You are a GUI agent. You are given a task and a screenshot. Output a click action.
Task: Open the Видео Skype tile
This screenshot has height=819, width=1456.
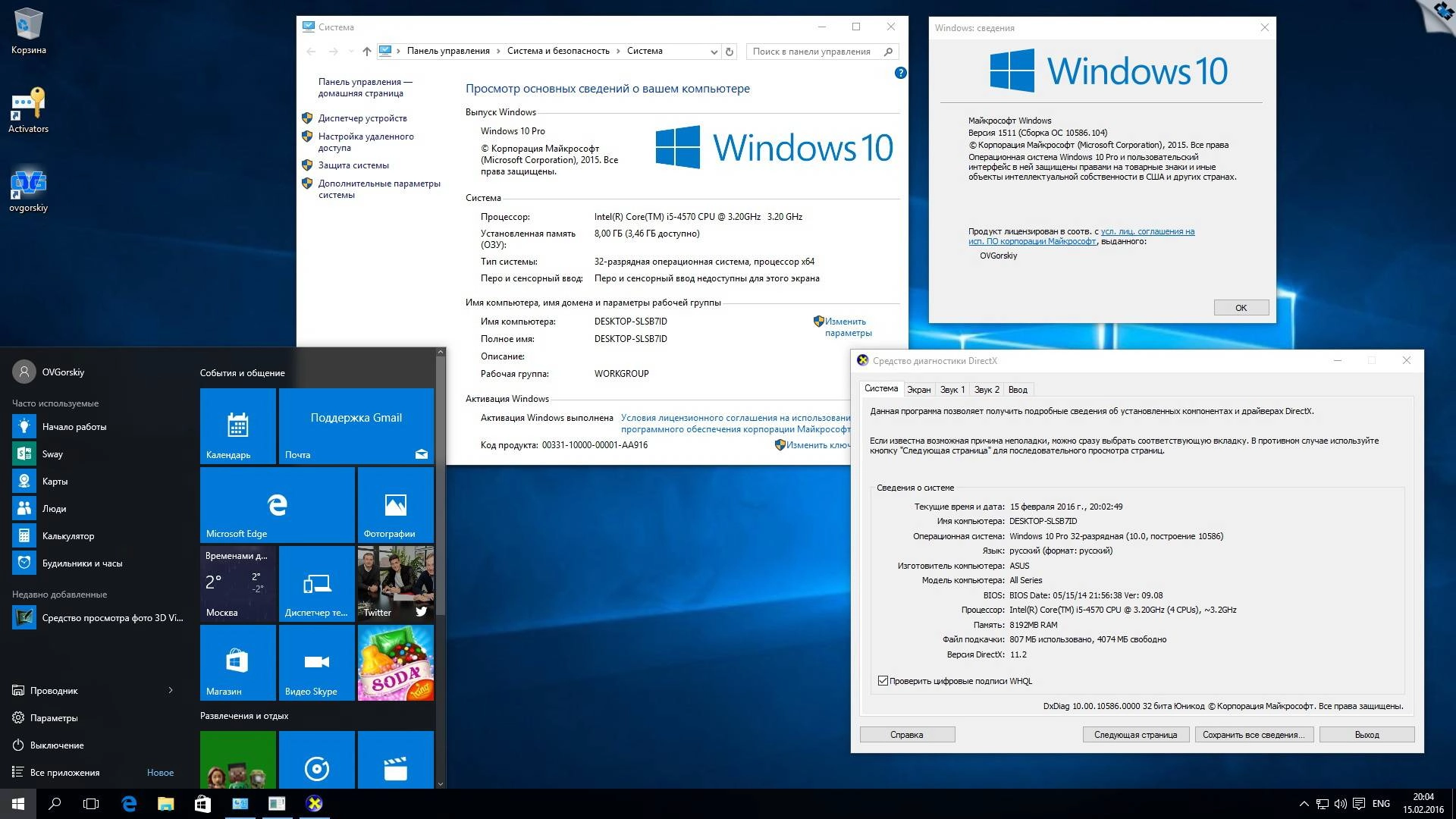[316, 662]
